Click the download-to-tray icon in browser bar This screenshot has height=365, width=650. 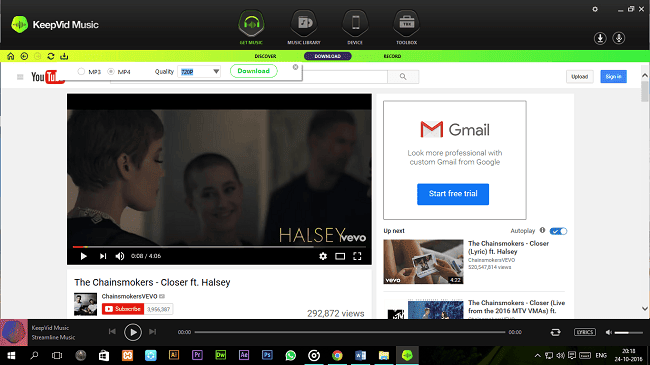[x=64, y=56]
